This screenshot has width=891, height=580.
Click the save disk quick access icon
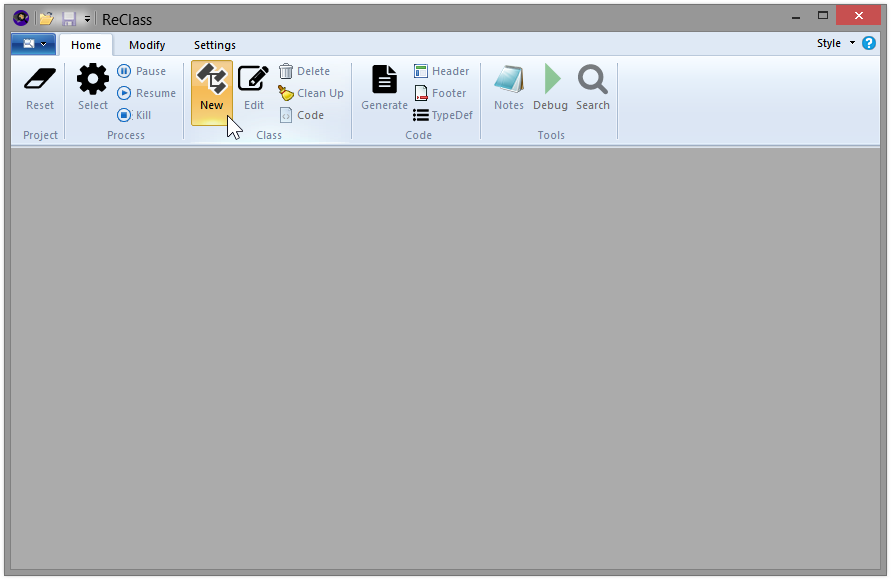pos(69,19)
